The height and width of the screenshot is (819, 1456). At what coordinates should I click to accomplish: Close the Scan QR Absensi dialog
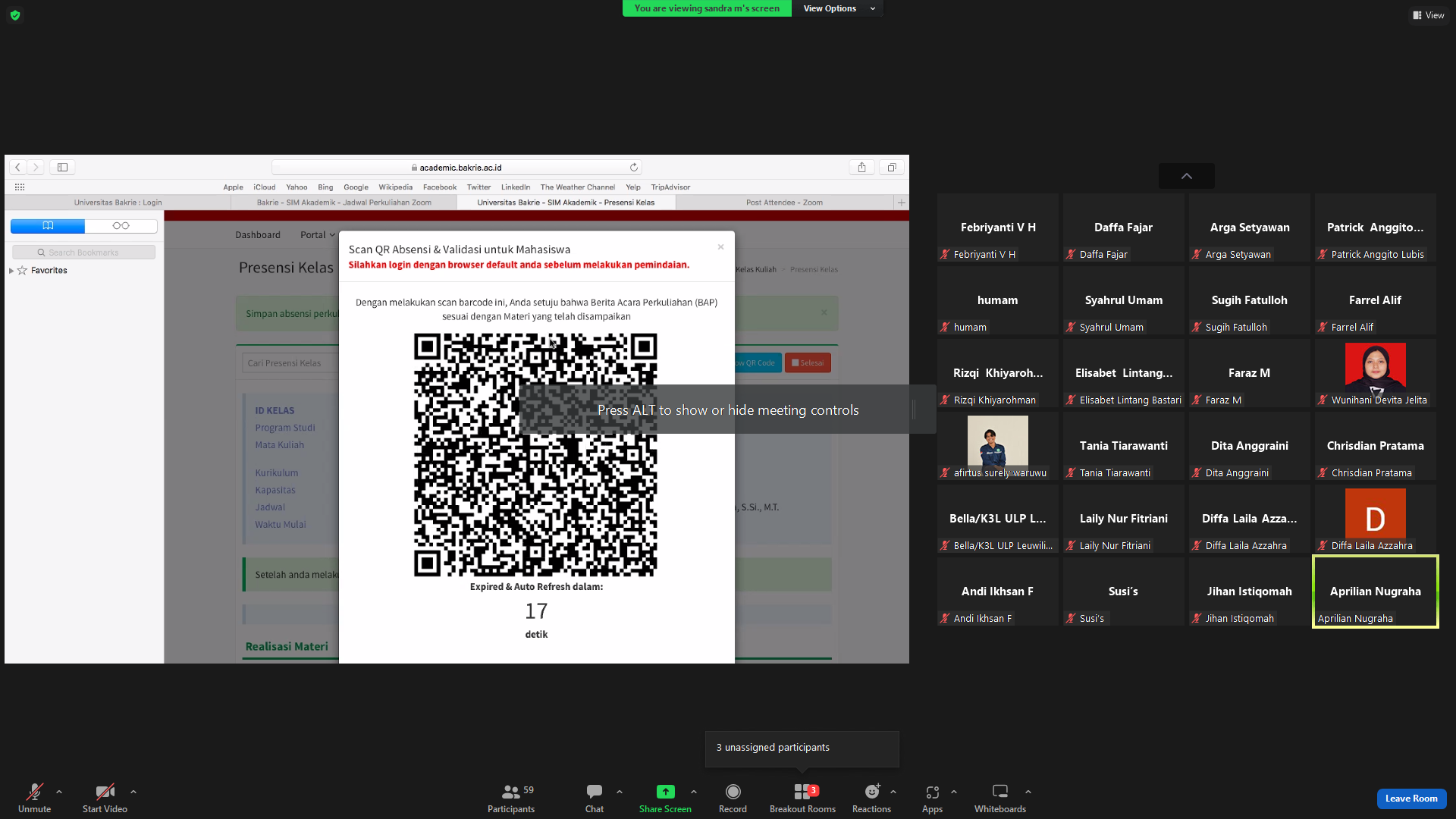pyautogui.click(x=720, y=247)
